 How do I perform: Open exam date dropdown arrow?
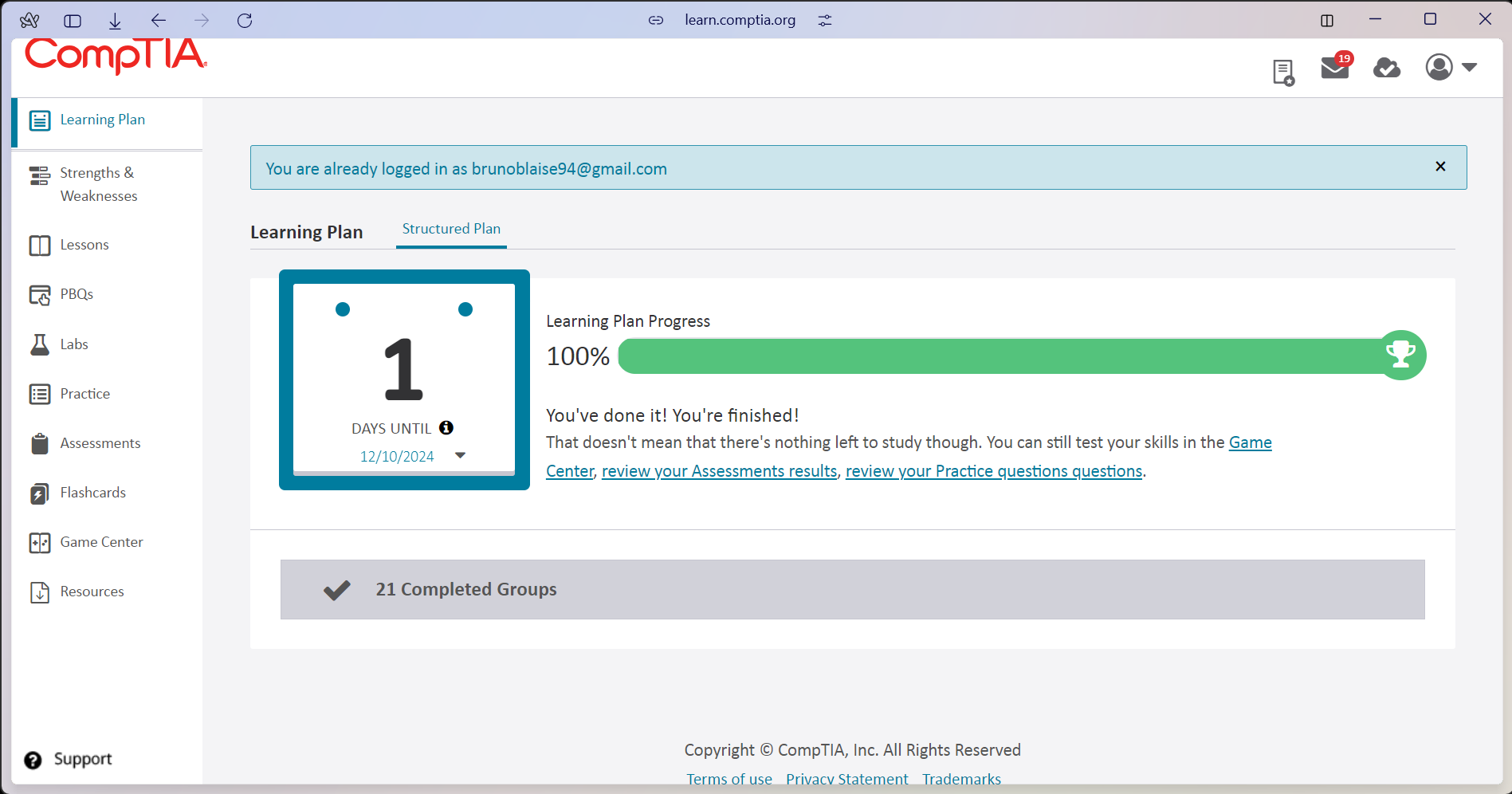460,455
